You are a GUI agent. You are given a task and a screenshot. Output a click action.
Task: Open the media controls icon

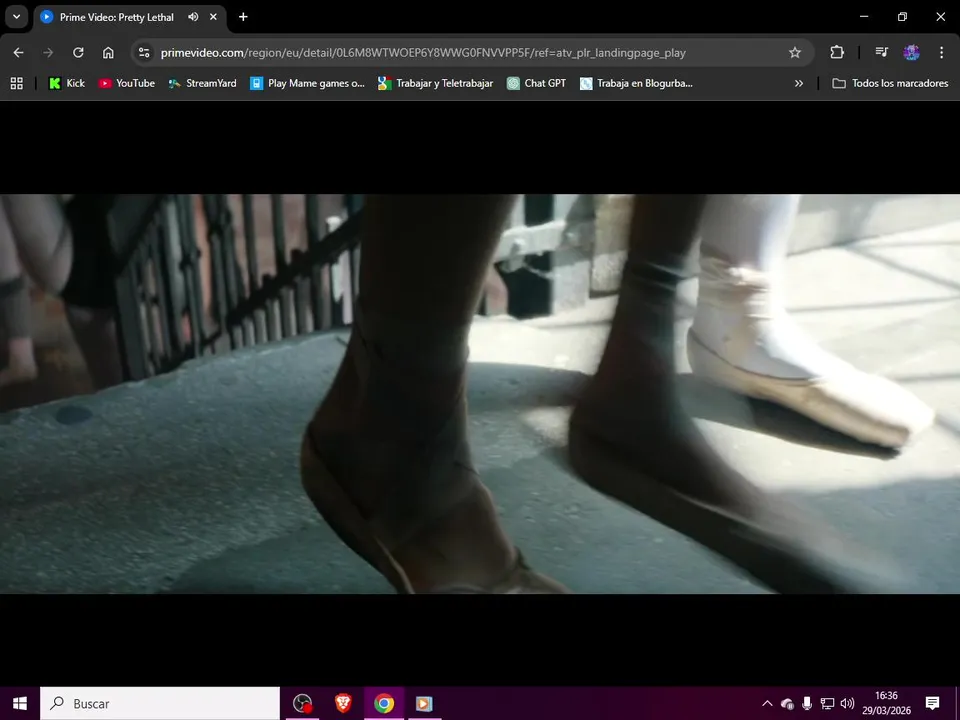coord(882,53)
